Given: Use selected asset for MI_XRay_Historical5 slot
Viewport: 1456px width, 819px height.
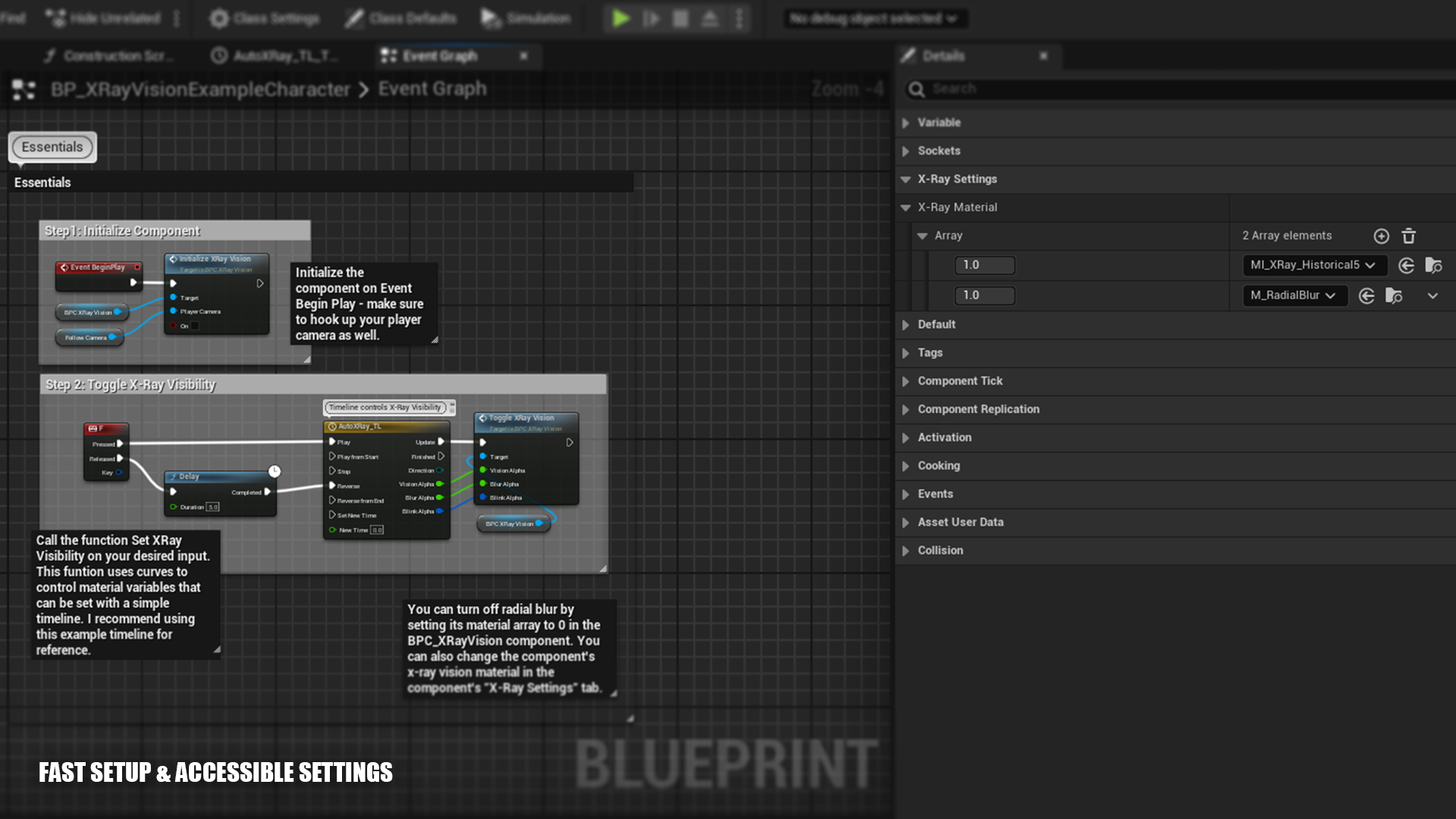Looking at the screenshot, I should click(x=1406, y=265).
